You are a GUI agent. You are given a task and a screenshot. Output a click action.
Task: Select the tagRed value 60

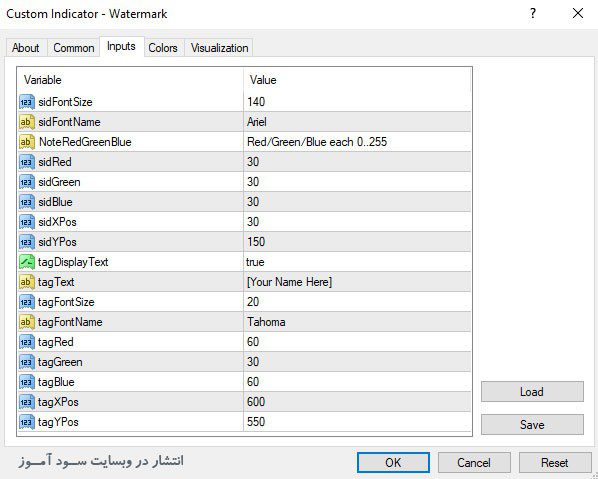(x=253, y=342)
